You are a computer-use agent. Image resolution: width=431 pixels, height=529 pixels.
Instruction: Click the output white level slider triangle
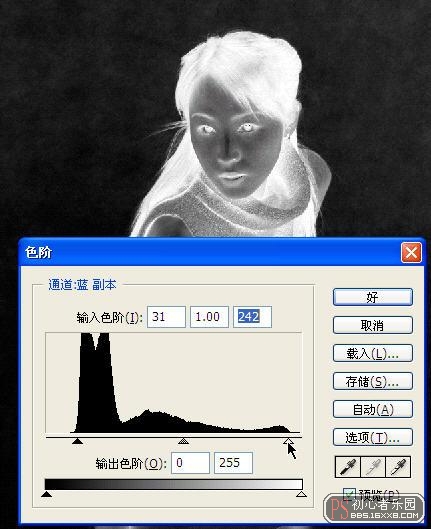click(301, 494)
